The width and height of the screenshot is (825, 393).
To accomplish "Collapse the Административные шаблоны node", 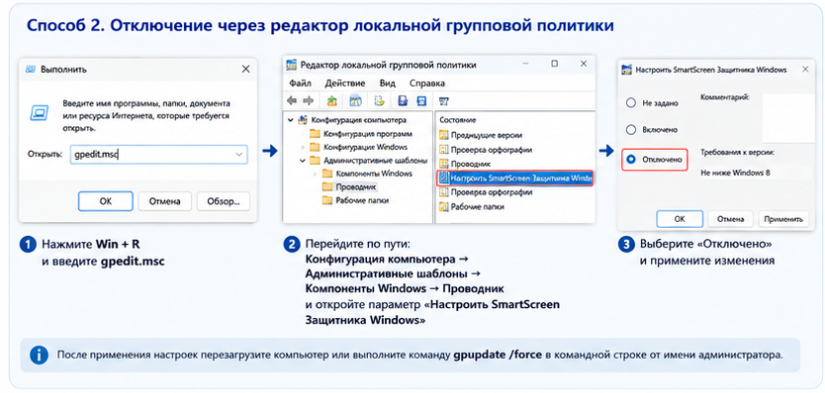I will coord(303,160).
